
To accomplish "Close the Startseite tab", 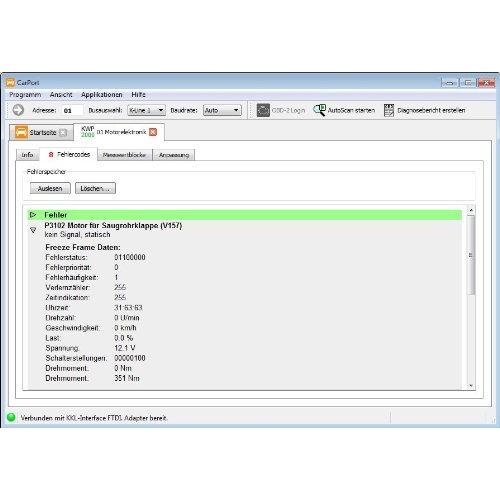I will (63, 133).
